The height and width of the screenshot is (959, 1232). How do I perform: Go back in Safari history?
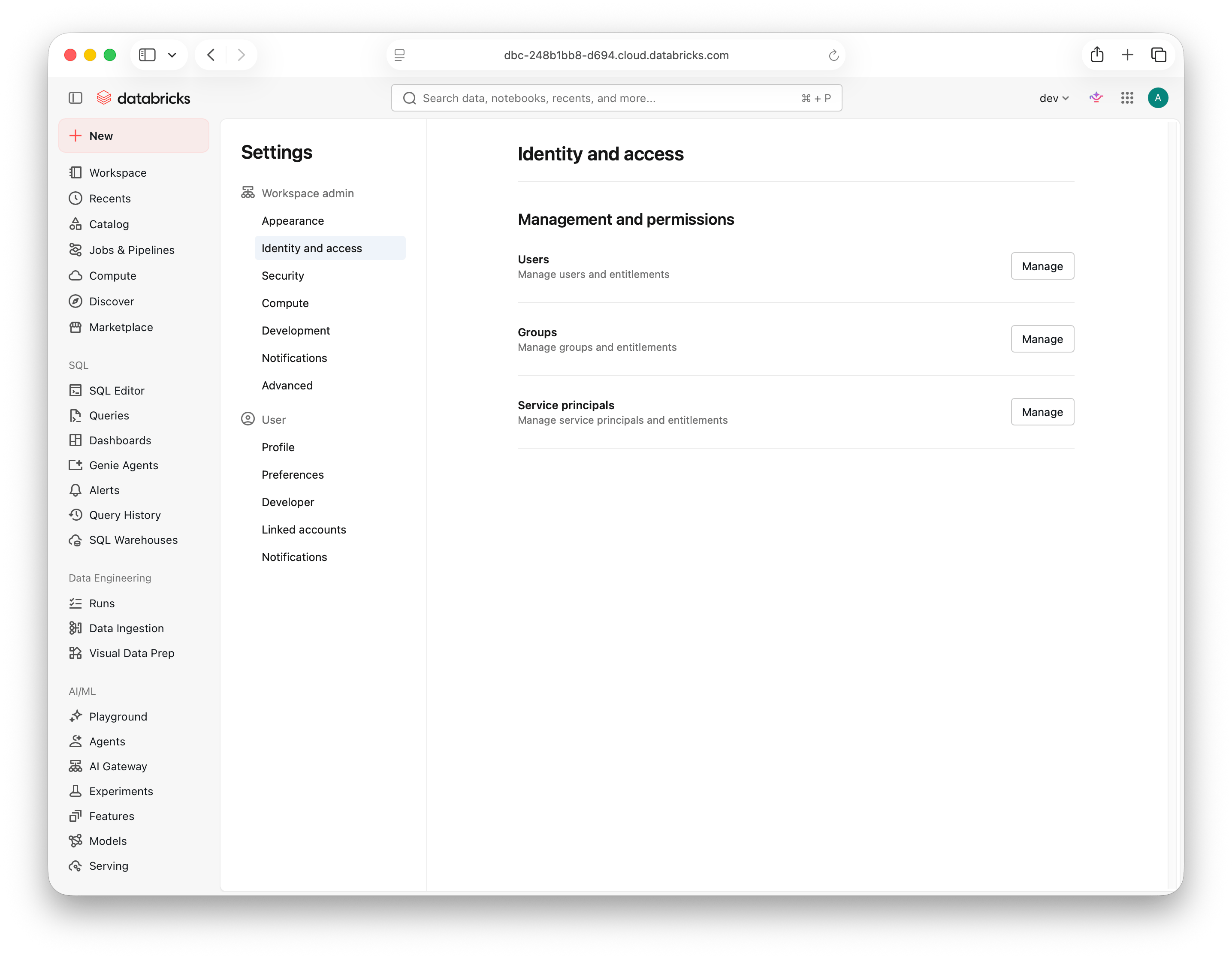211,55
